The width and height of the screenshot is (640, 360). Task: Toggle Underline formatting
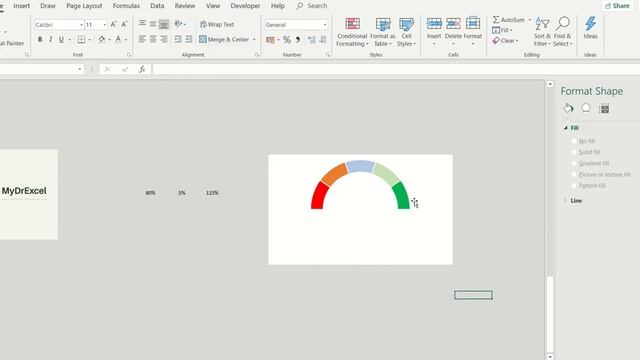pos(61,40)
